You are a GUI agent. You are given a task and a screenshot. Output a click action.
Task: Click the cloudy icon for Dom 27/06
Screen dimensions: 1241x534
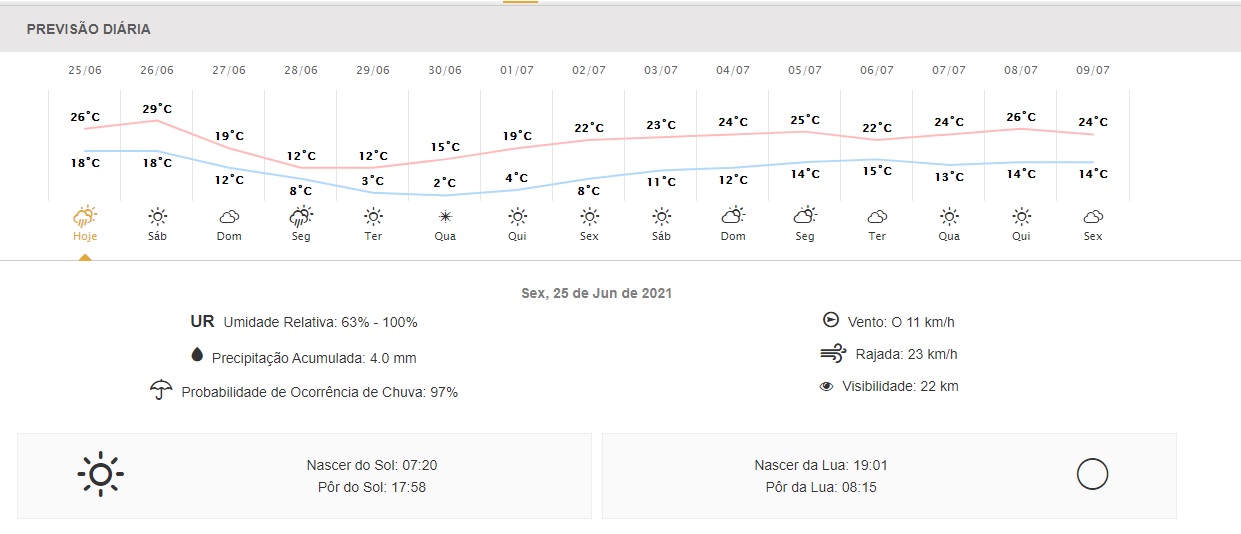coord(229,216)
